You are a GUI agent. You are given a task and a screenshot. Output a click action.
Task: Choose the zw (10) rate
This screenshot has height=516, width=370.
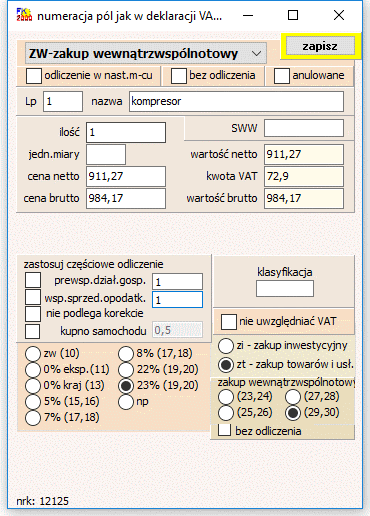point(33,354)
